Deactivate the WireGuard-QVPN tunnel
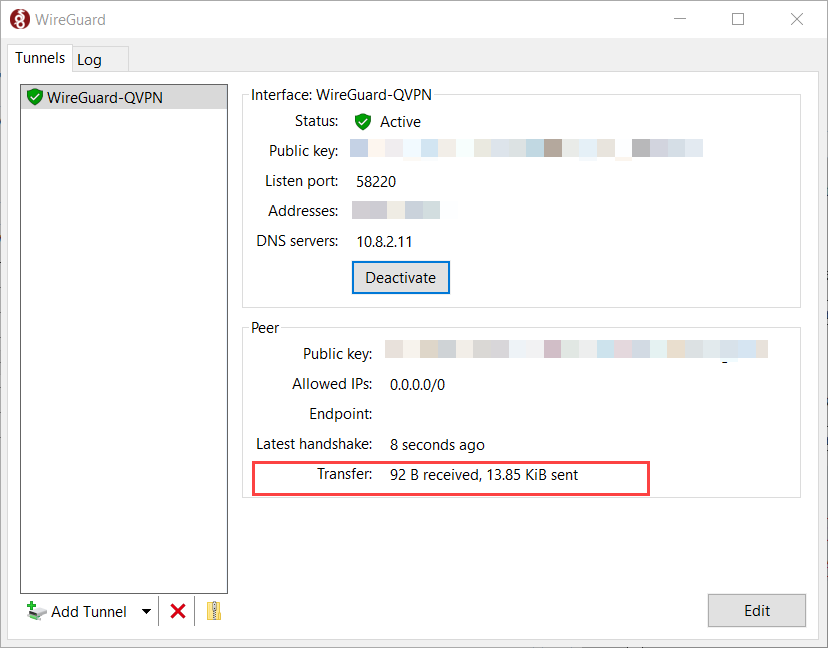The width and height of the screenshot is (828, 648). pyautogui.click(x=400, y=277)
